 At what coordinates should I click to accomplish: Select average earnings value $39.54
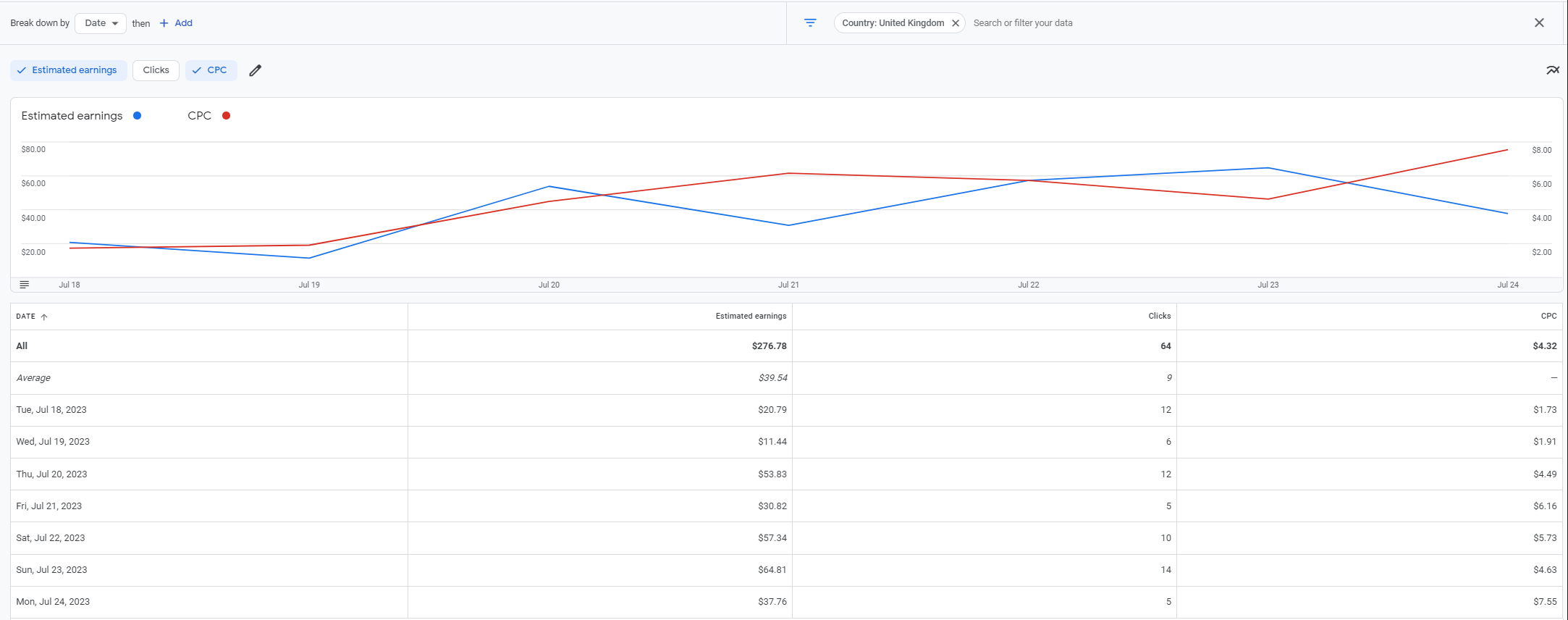pyautogui.click(x=772, y=378)
